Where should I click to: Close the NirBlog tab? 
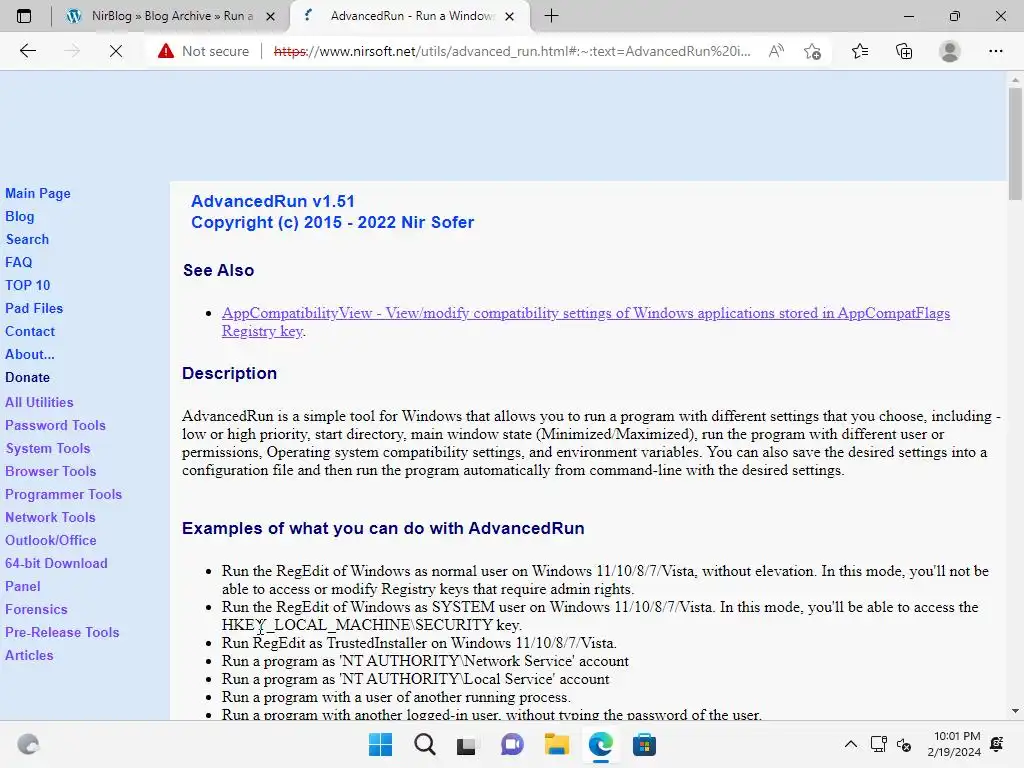click(270, 16)
